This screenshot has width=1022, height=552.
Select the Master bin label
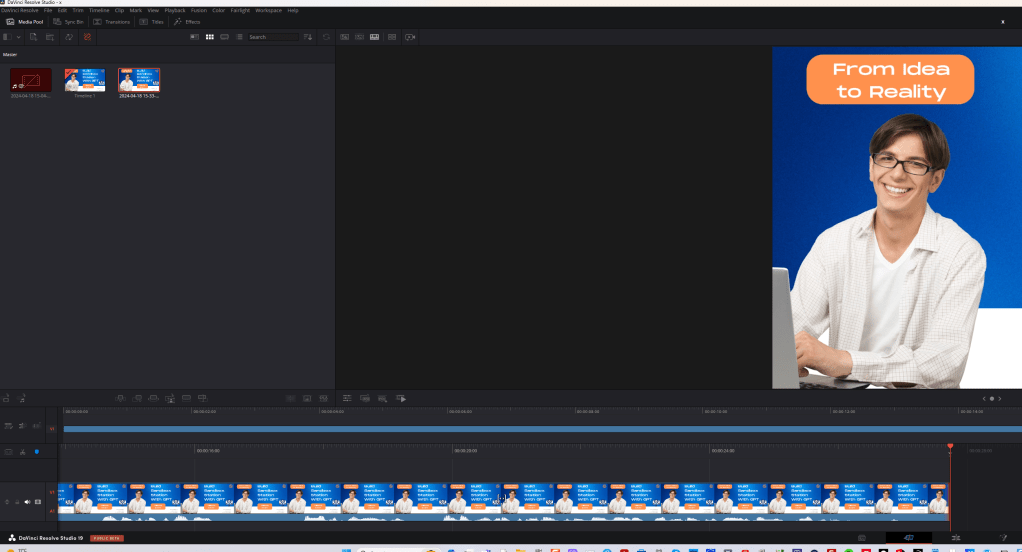tap(10, 55)
